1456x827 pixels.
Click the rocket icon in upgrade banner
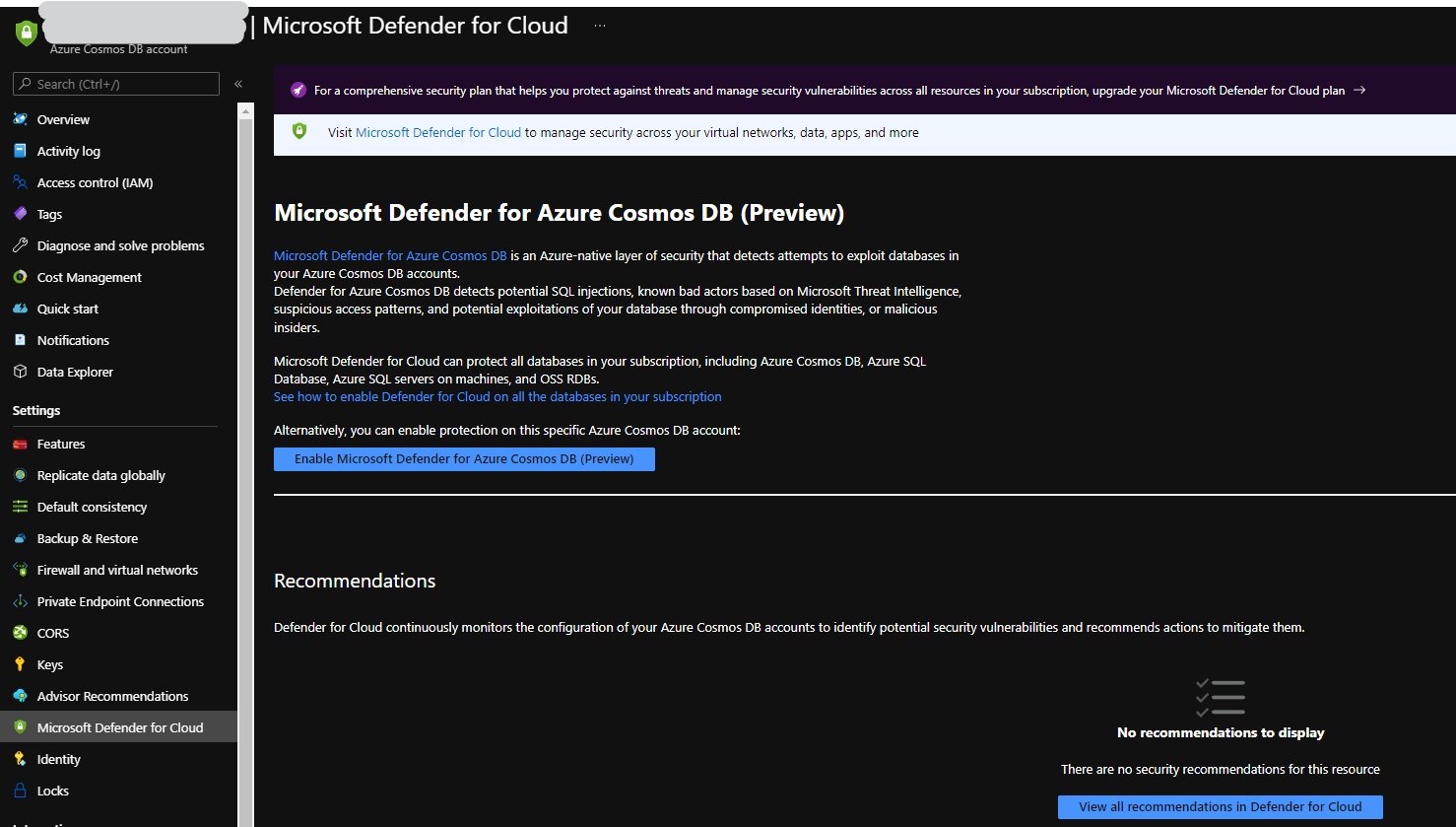click(x=298, y=90)
